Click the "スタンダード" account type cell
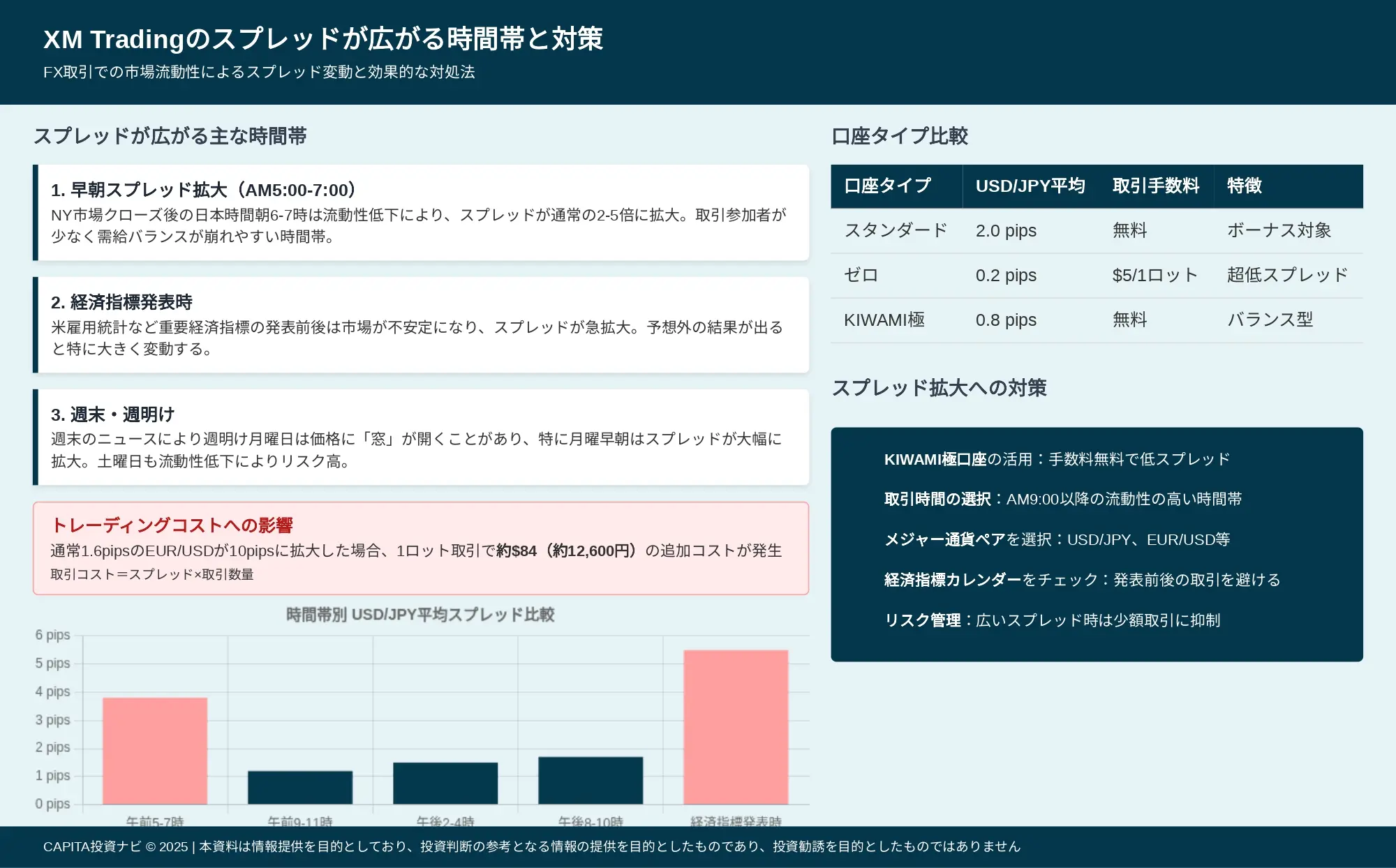Image resolution: width=1396 pixels, height=868 pixels. (896, 230)
